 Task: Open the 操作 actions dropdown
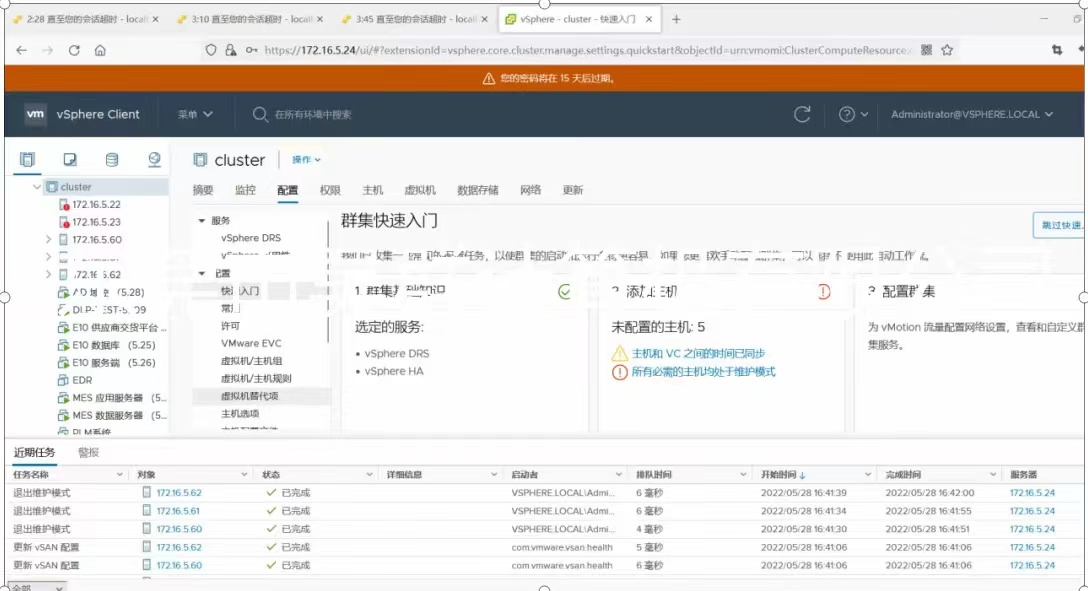(x=306, y=160)
